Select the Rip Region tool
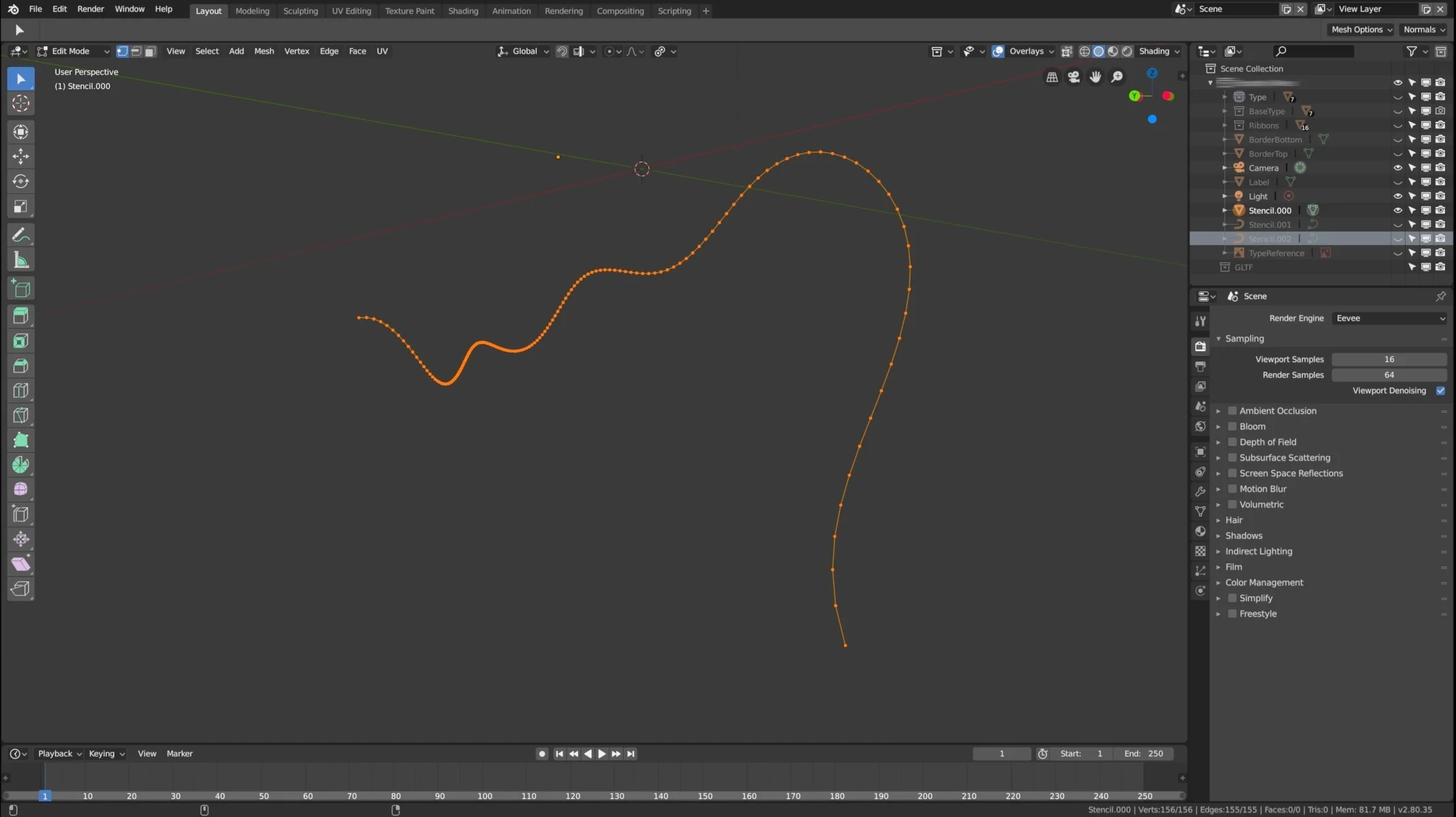 pyautogui.click(x=20, y=588)
